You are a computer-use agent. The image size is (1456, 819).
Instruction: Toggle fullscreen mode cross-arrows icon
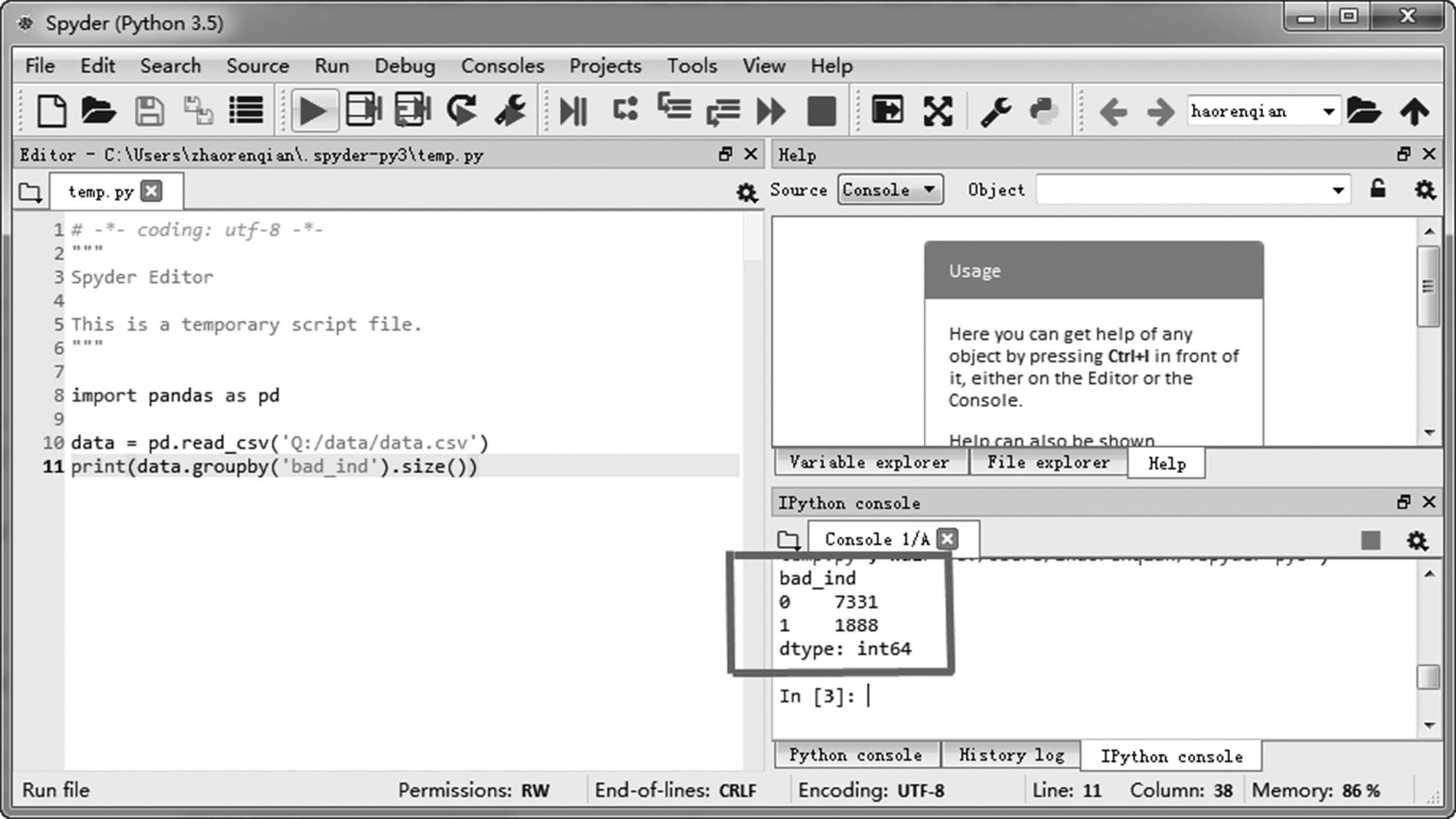click(x=938, y=111)
